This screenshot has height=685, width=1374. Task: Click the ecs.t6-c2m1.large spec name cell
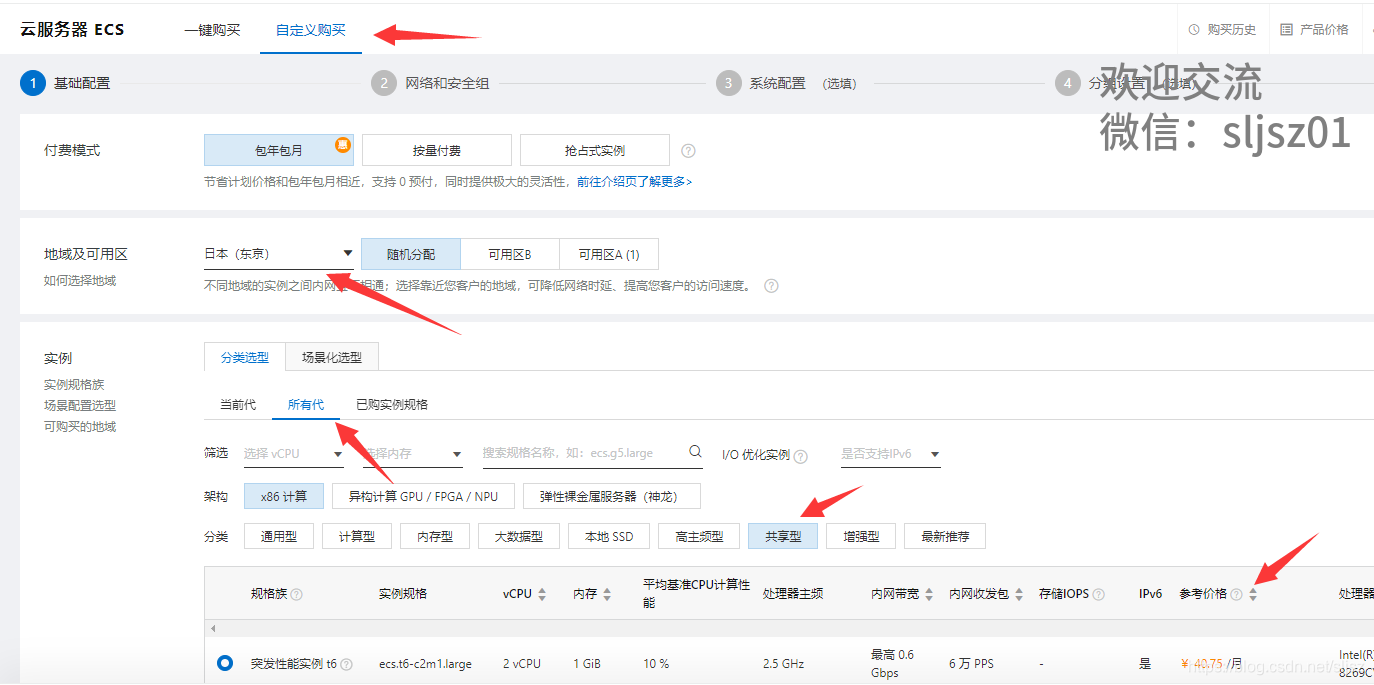tap(425, 664)
